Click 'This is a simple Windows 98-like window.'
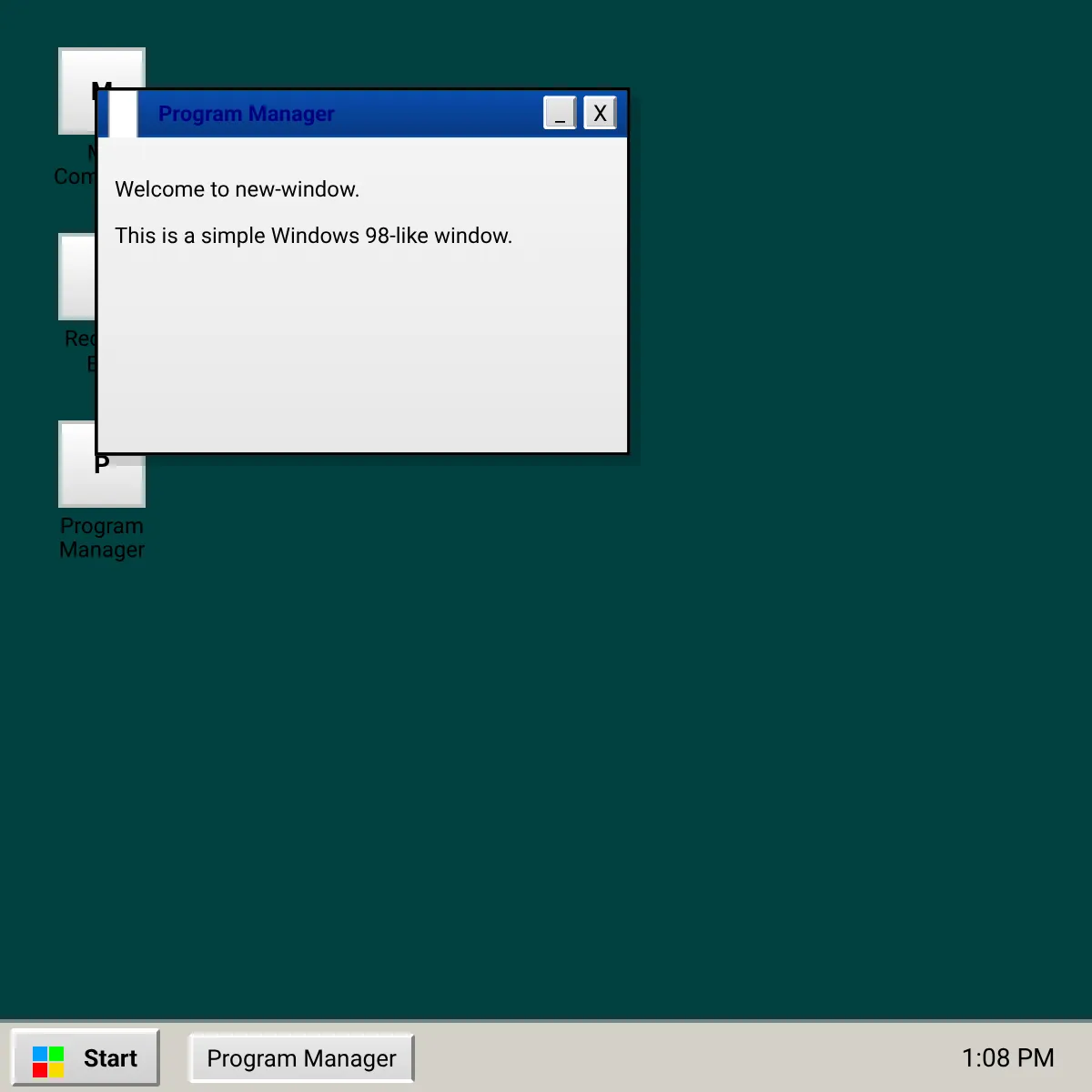 pyautogui.click(x=313, y=236)
